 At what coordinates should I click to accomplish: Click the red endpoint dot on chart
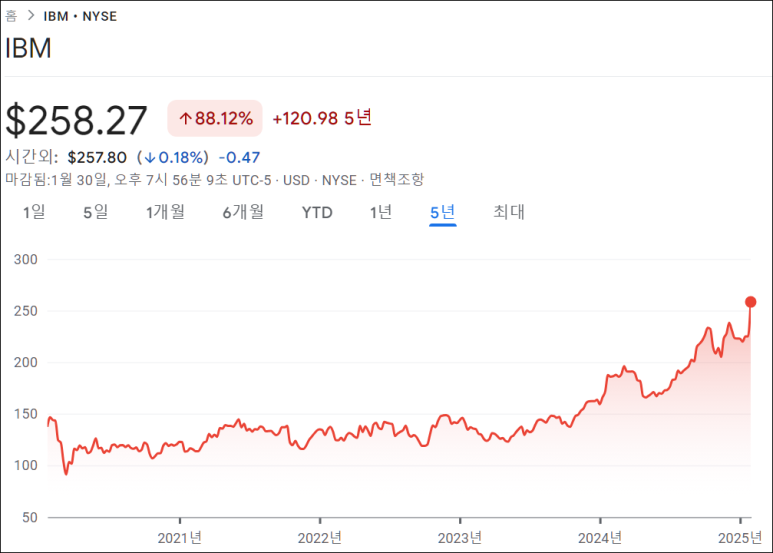point(750,302)
